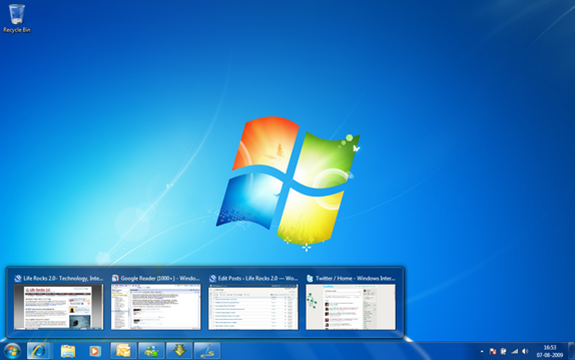Screen dimensions: 575x360
Task: Open the Outlook mail taskbar icon
Action: (x=124, y=351)
